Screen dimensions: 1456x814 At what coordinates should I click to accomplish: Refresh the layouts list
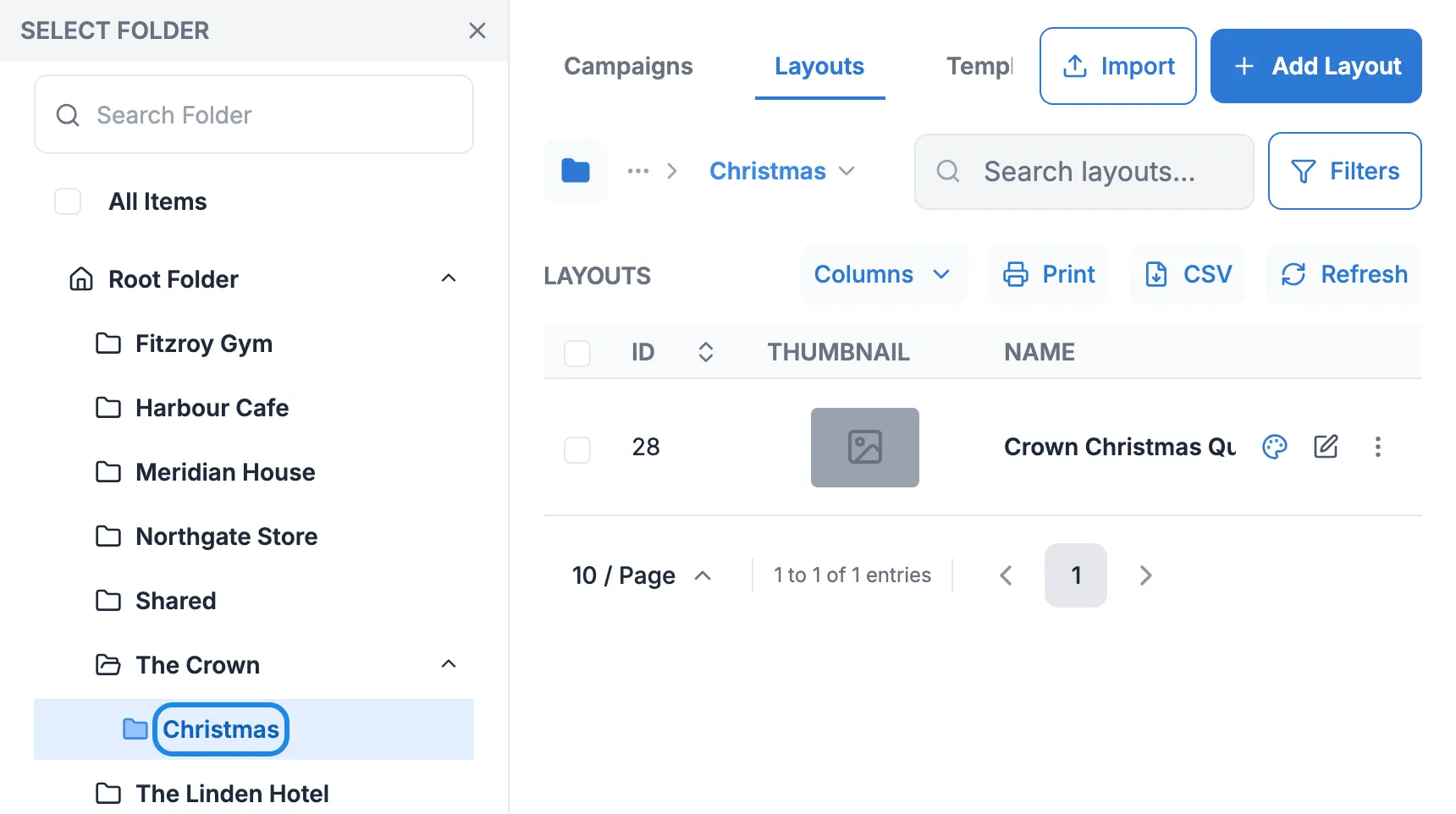pos(1344,274)
